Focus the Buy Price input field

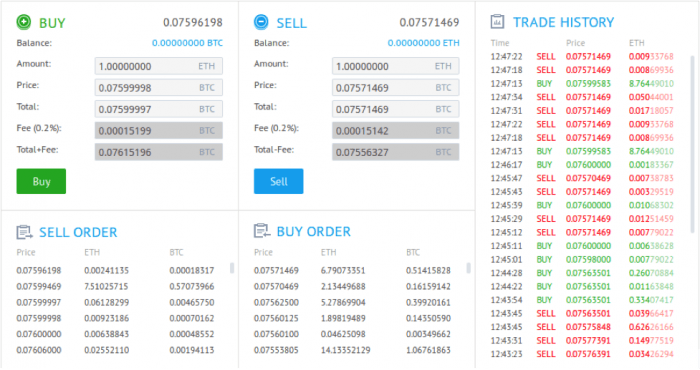pos(158,87)
